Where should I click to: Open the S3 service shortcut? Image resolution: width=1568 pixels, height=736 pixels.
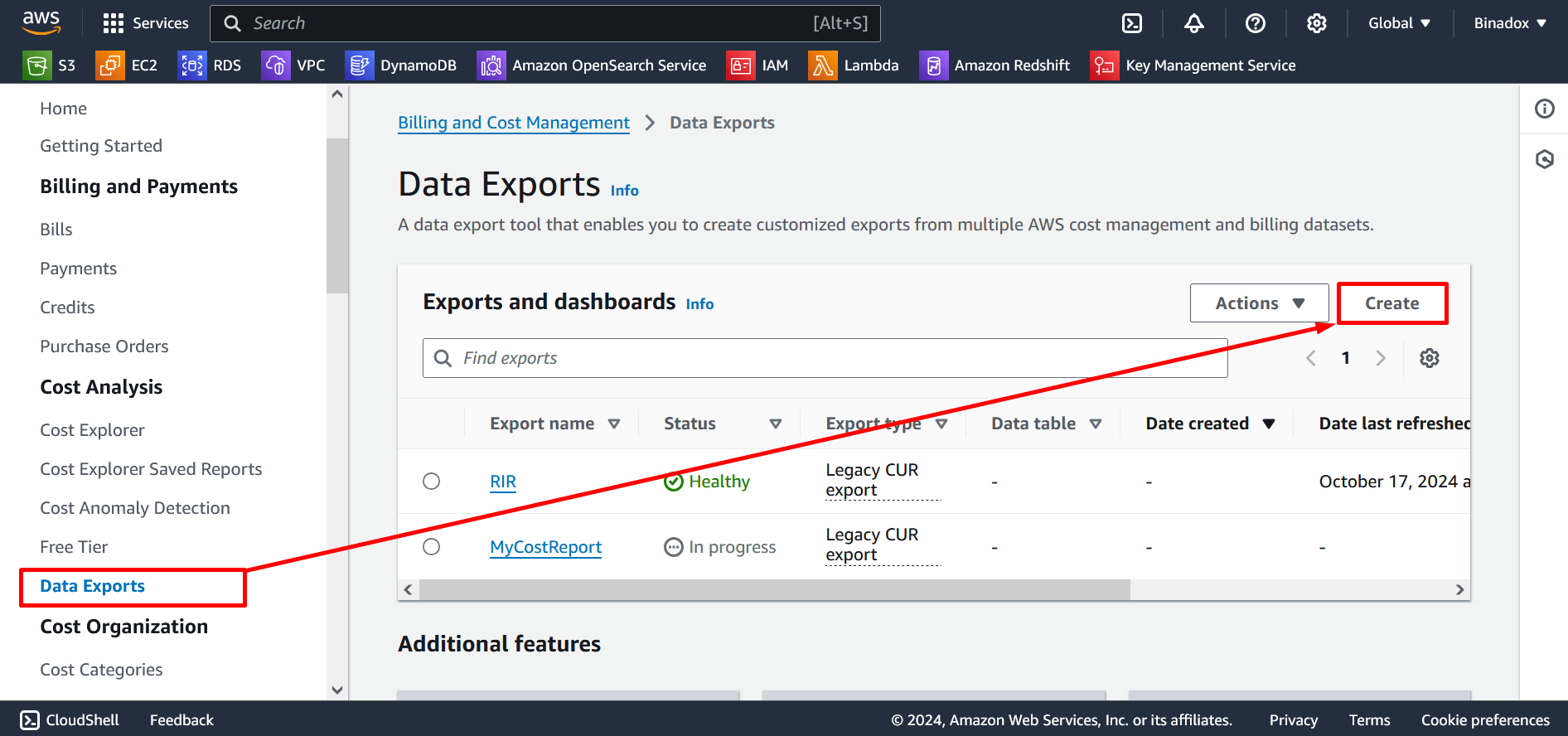point(50,65)
